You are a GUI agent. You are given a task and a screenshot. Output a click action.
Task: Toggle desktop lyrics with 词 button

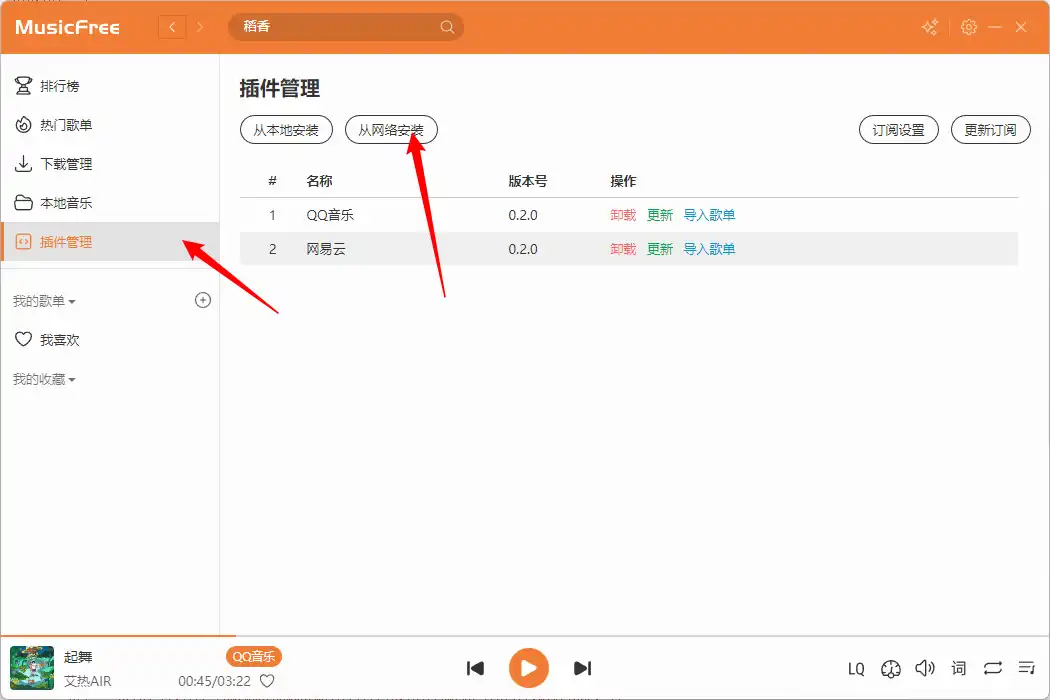[959, 668]
